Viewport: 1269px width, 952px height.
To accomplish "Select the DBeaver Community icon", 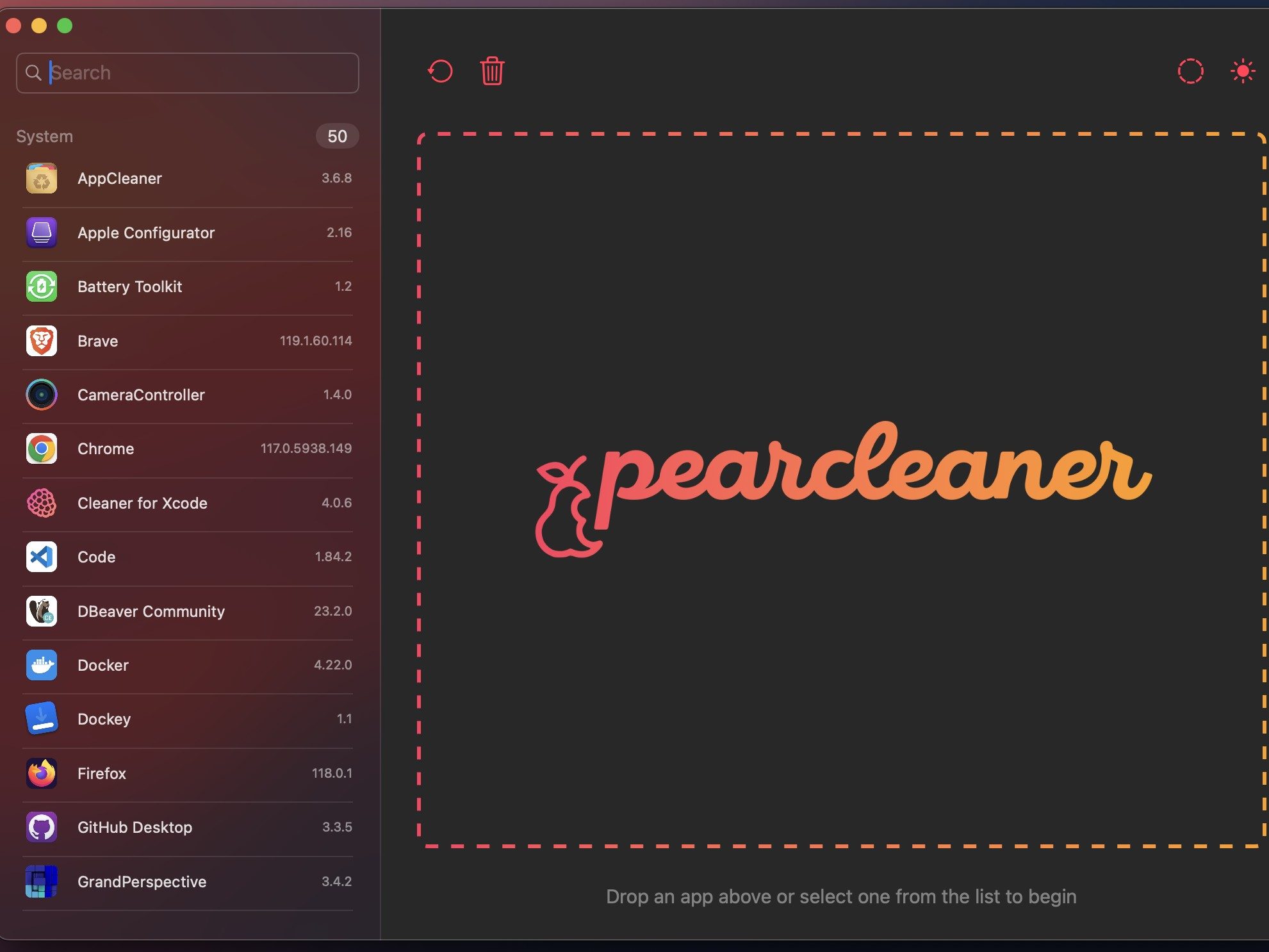I will pos(42,611).
